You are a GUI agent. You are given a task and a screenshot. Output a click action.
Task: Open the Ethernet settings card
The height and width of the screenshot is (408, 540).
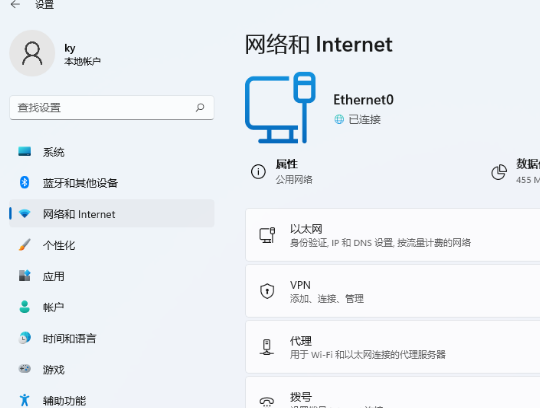coord(393,235)
